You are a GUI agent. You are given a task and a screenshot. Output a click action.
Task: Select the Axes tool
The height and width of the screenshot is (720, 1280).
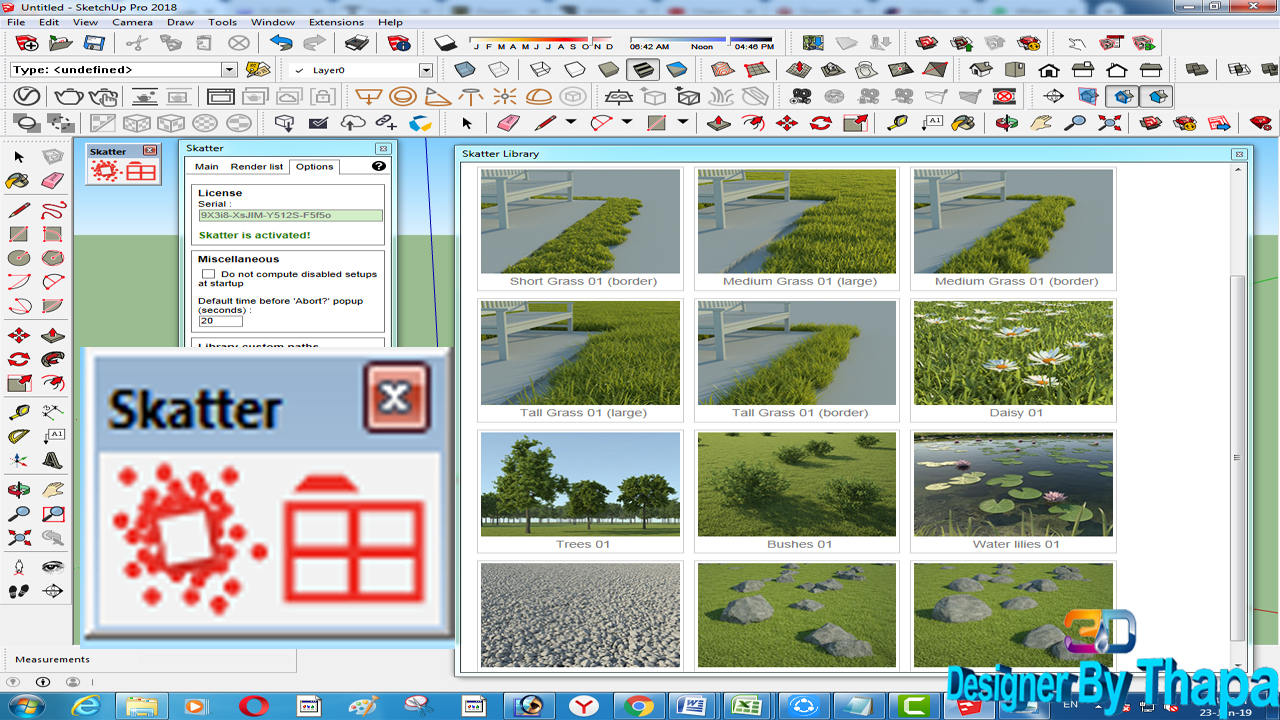pos(19,461)
